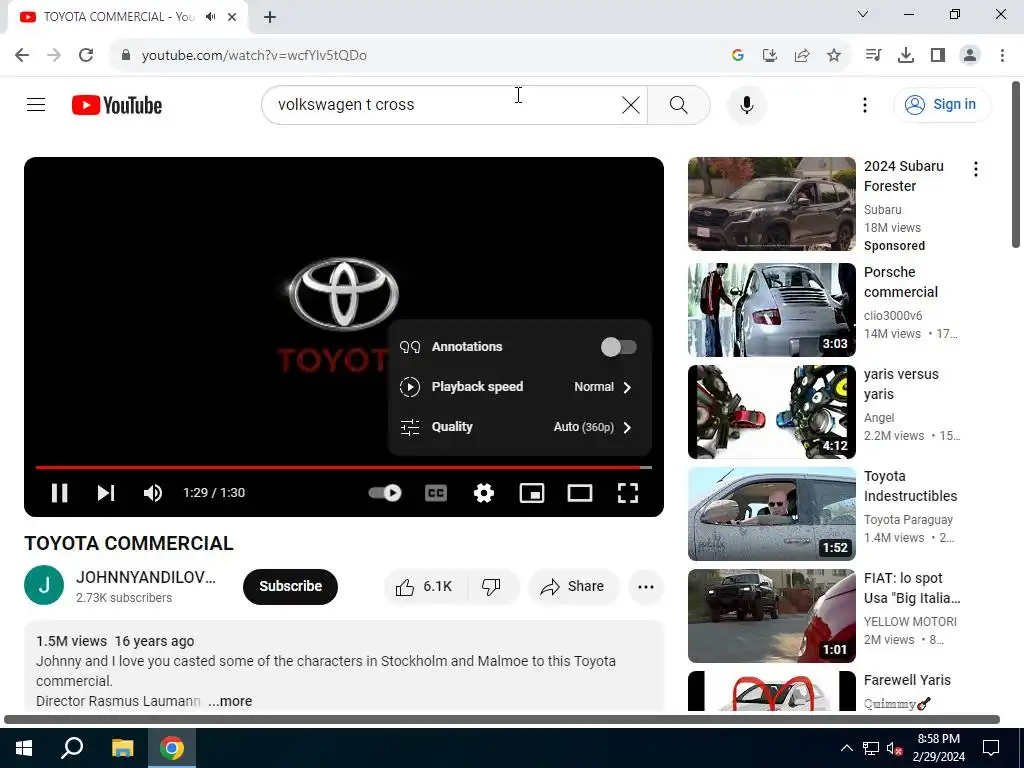Subscribe to the JOHNNYANDILOV channel
Image resolution: width=1024 pixels, height=768 pixels.
pyautogui.click(x=290, y=586)
